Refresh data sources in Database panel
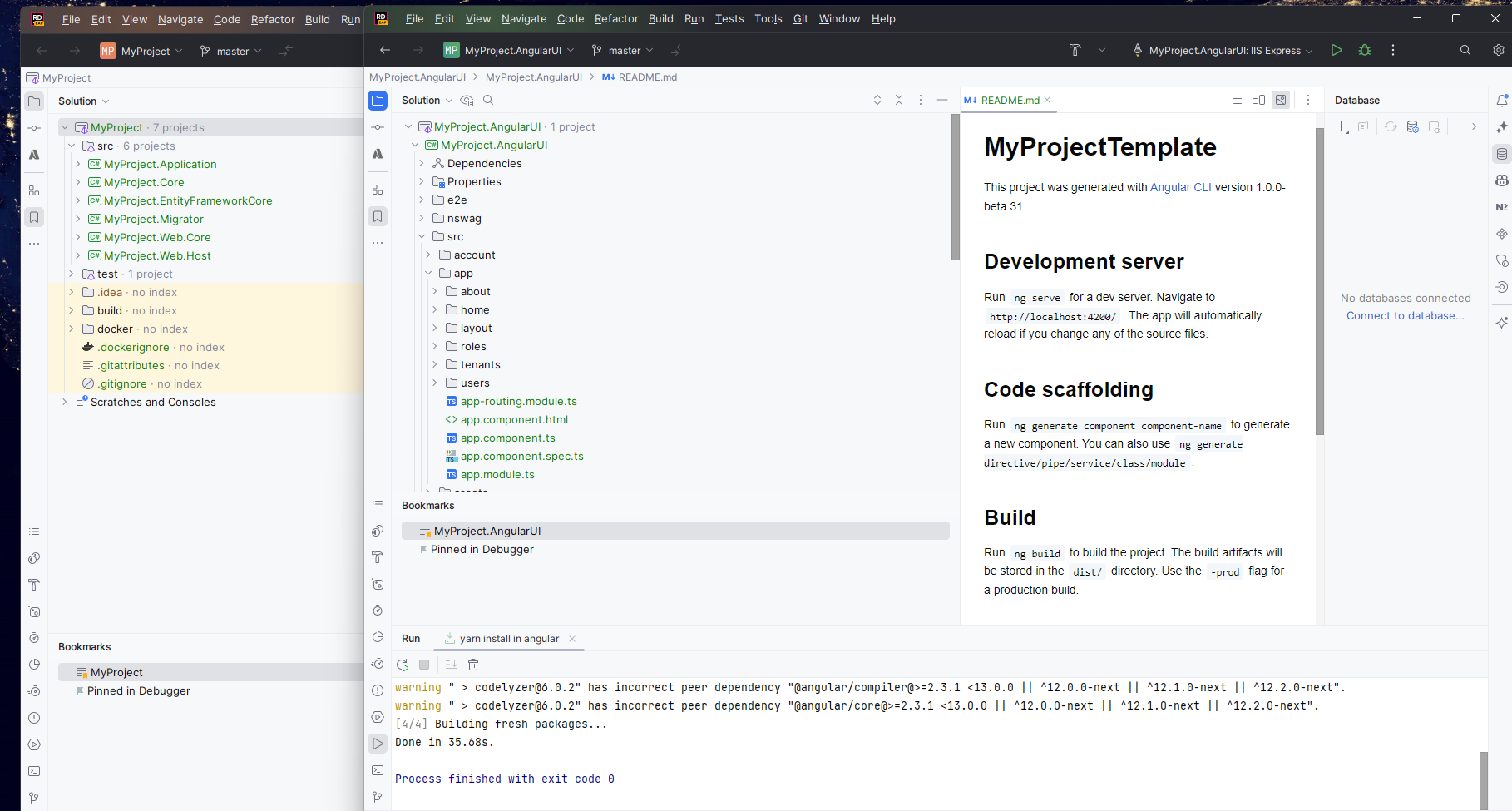The image size is (1512, 811). click(1390, 126)
